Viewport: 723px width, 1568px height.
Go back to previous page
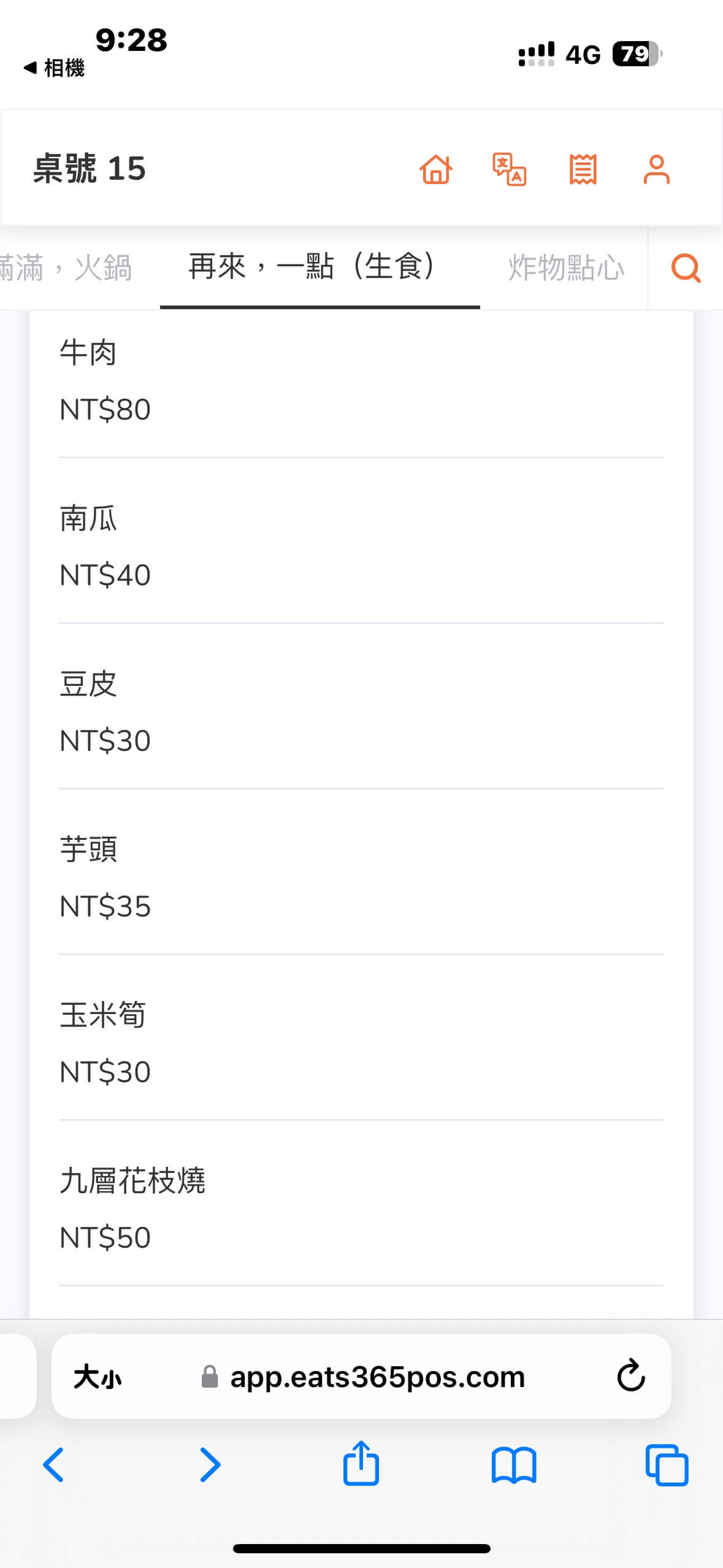click(x=54, y=1465)
